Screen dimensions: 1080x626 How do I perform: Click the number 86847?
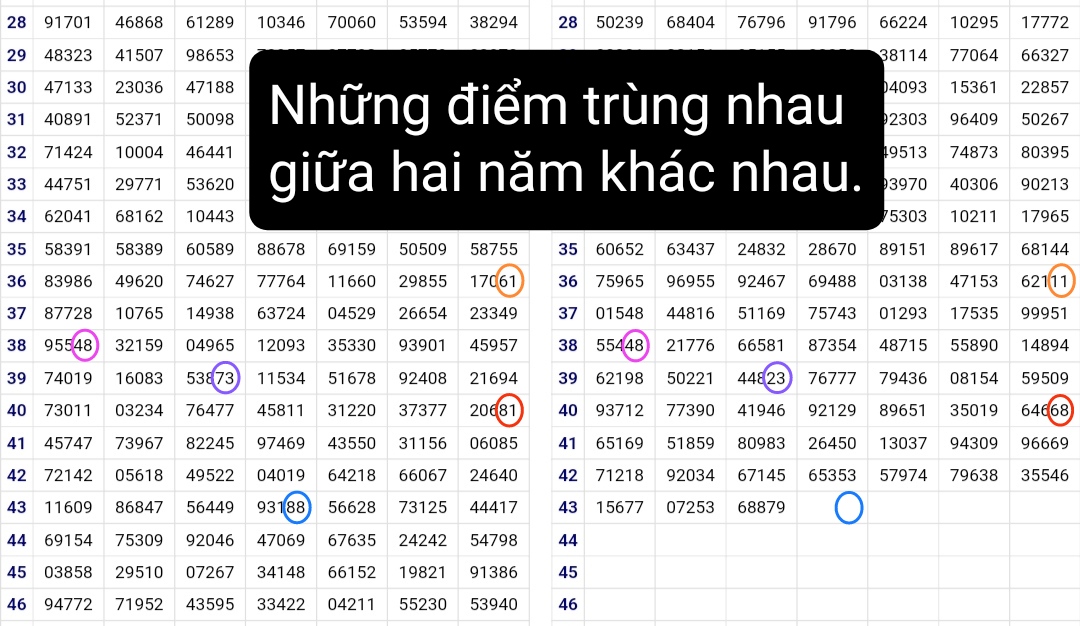tap(139, 507)
